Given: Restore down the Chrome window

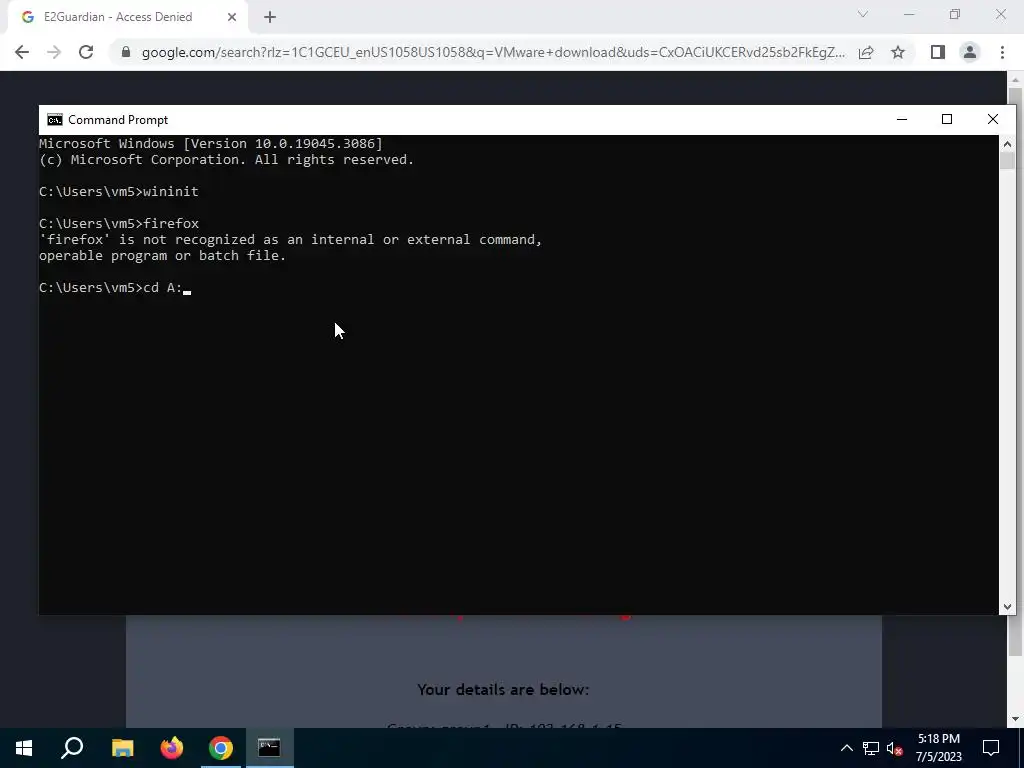Looking at the screenshot, I should click(x=955, y=14).
